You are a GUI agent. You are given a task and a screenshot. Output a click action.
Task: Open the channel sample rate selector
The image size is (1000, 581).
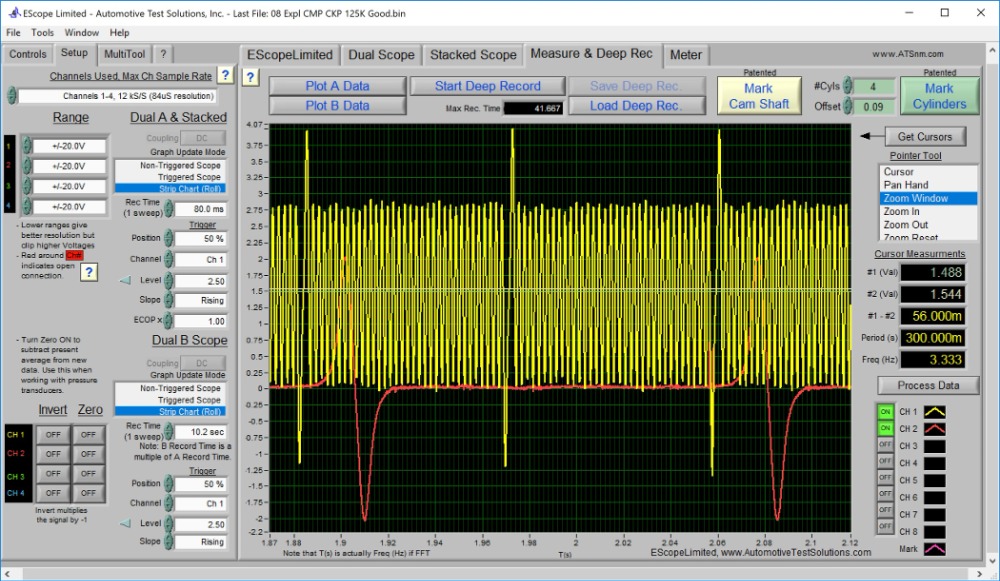118,96
